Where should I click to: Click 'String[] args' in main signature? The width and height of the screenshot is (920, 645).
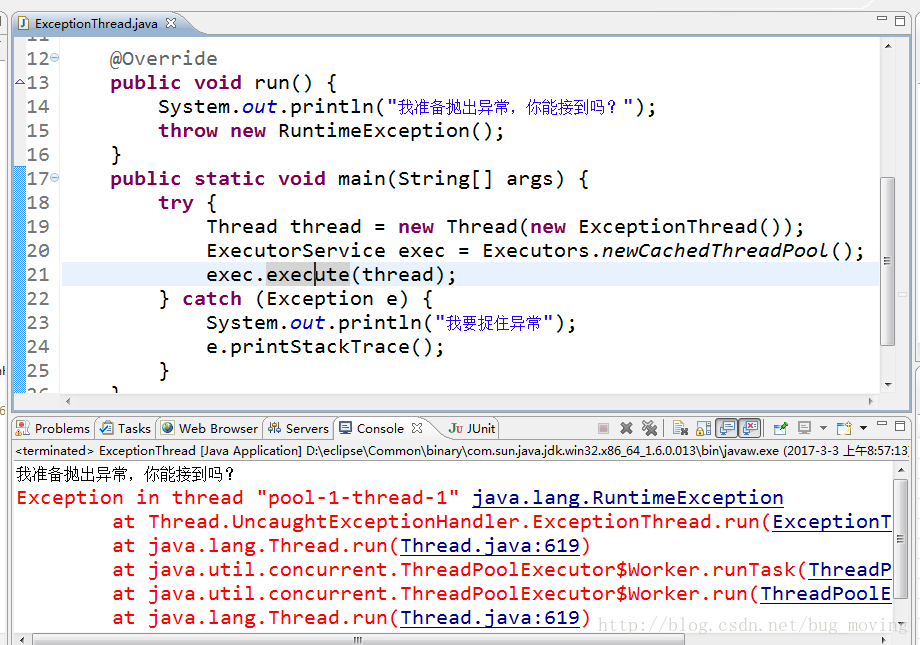[x=476, y=178]
